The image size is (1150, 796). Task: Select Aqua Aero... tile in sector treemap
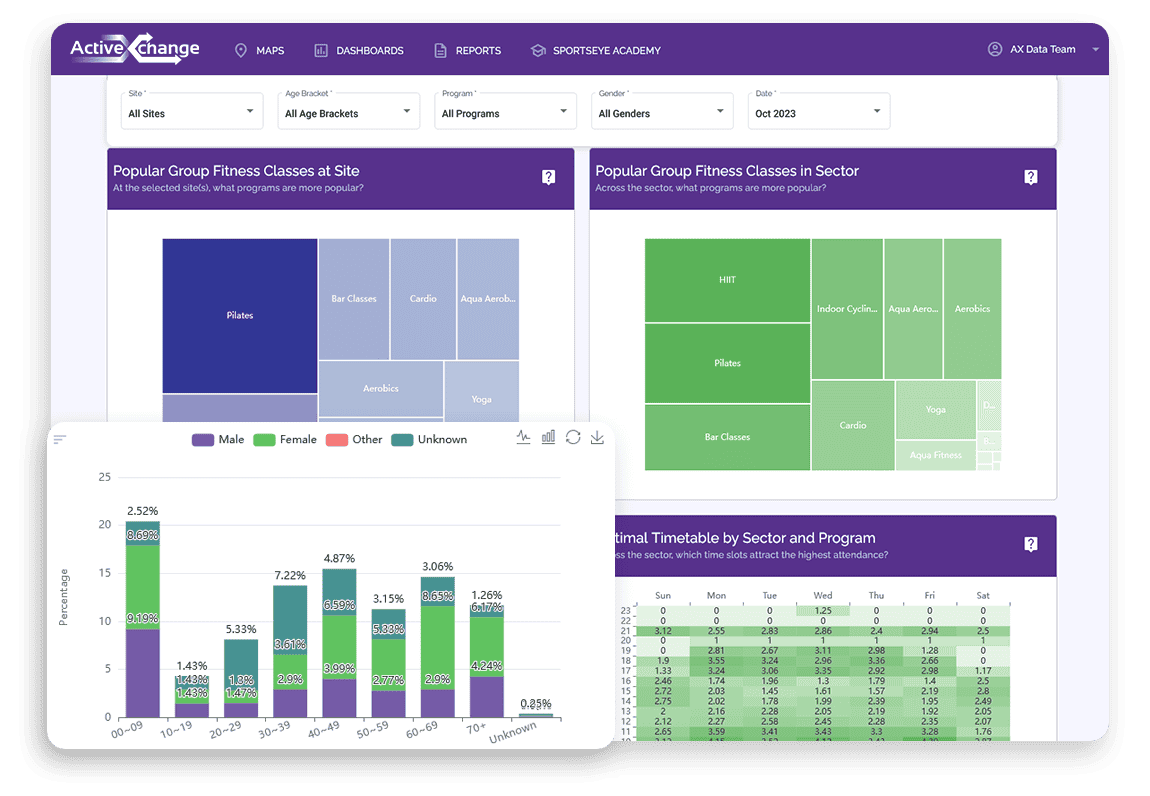click(x=913, y=309)
